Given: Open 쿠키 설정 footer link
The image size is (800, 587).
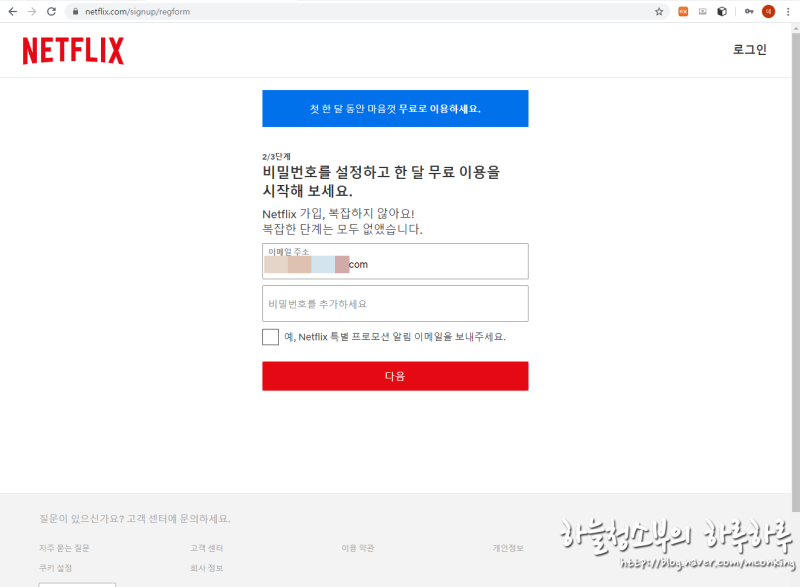Looking at the screenshot, I should (56, 568).
